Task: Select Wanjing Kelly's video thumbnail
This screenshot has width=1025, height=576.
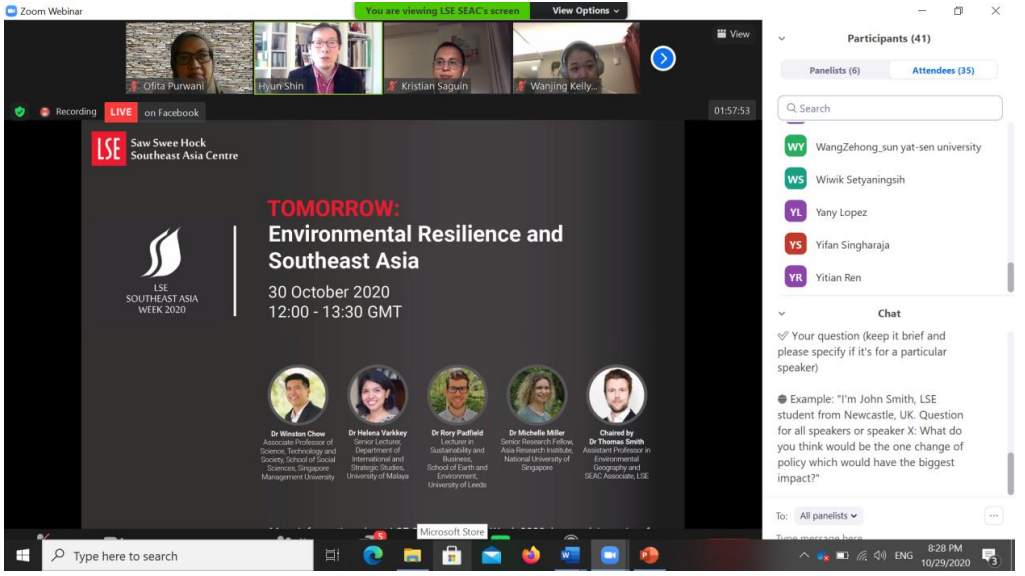Action: coord(577,58)
